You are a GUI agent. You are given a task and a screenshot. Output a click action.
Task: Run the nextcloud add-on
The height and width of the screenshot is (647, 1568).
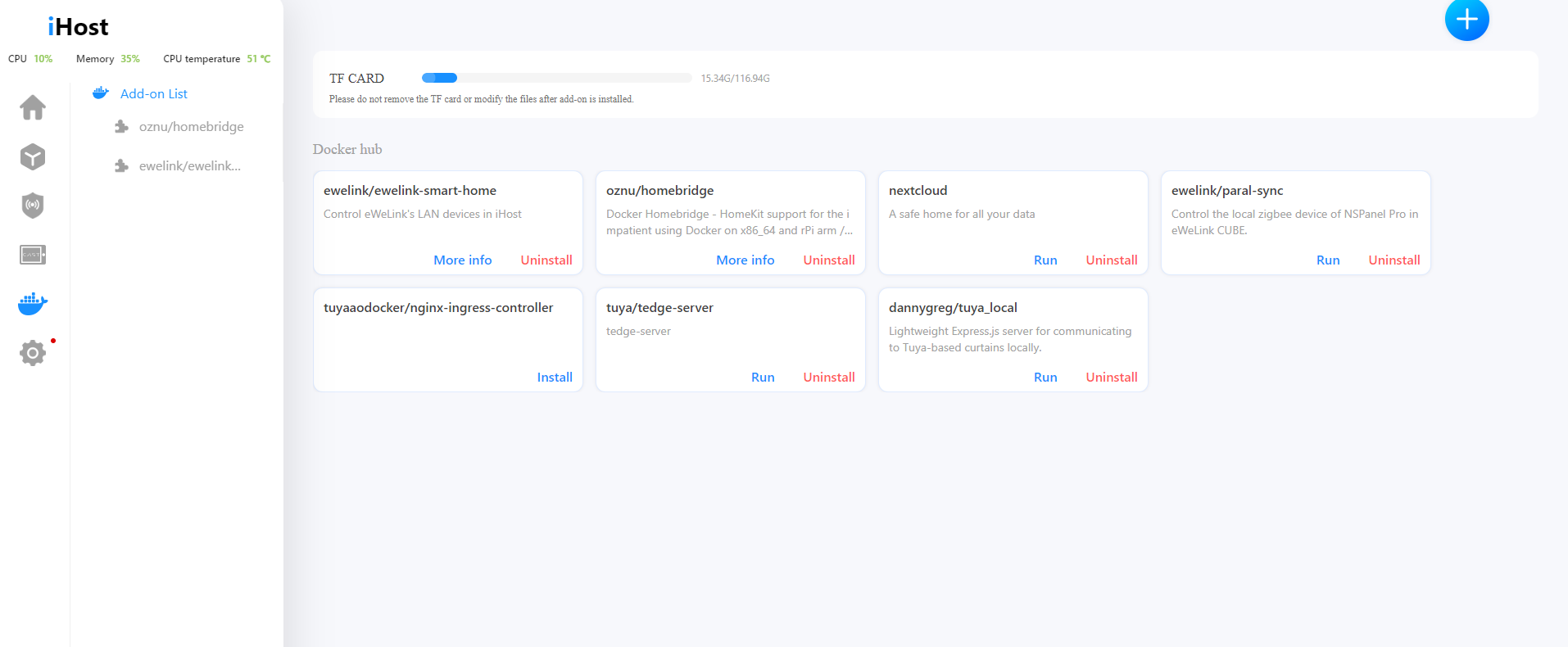click(x=1045, y=260)
